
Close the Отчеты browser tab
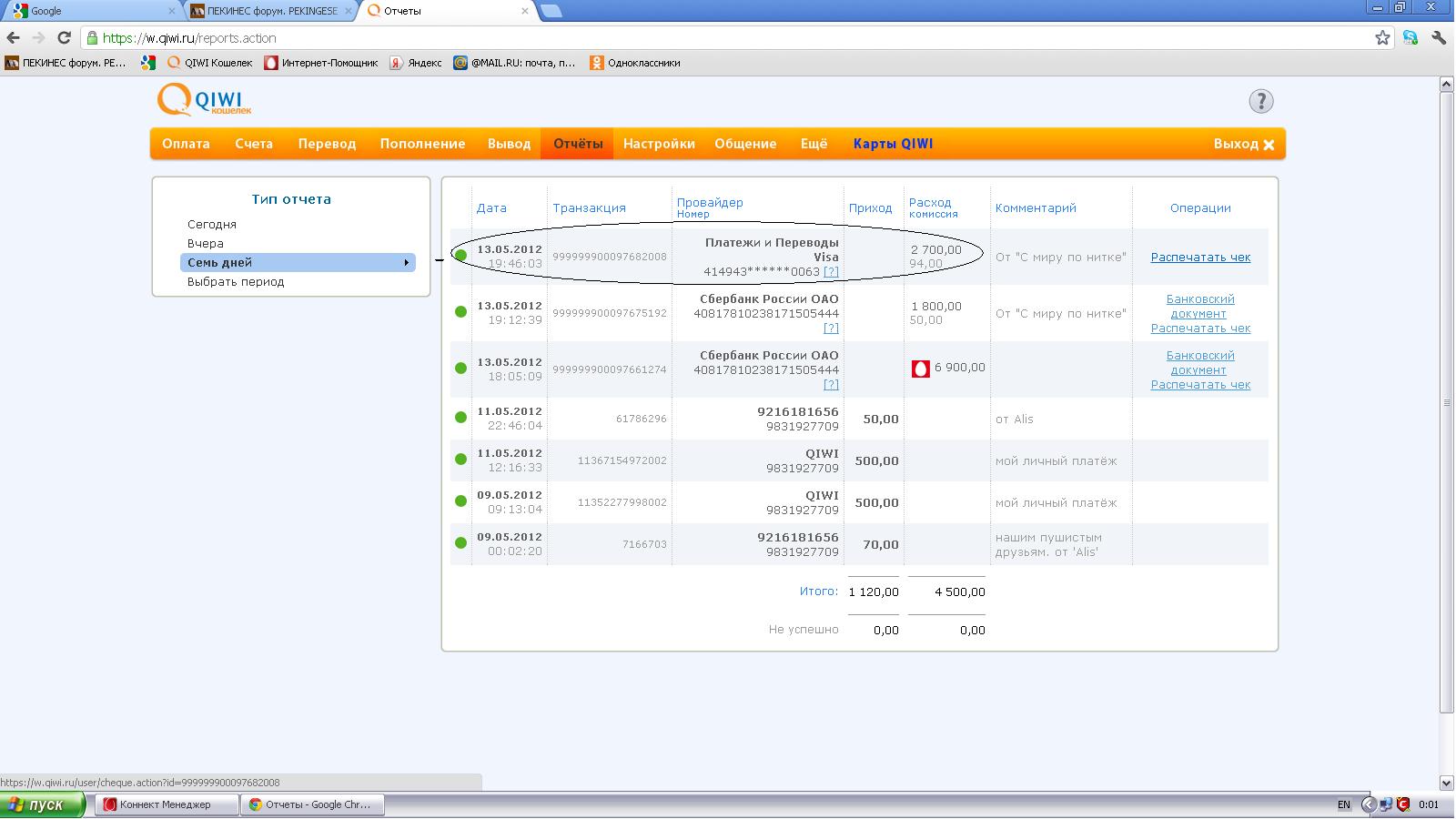pyautogui.click(x=525, y=11)
